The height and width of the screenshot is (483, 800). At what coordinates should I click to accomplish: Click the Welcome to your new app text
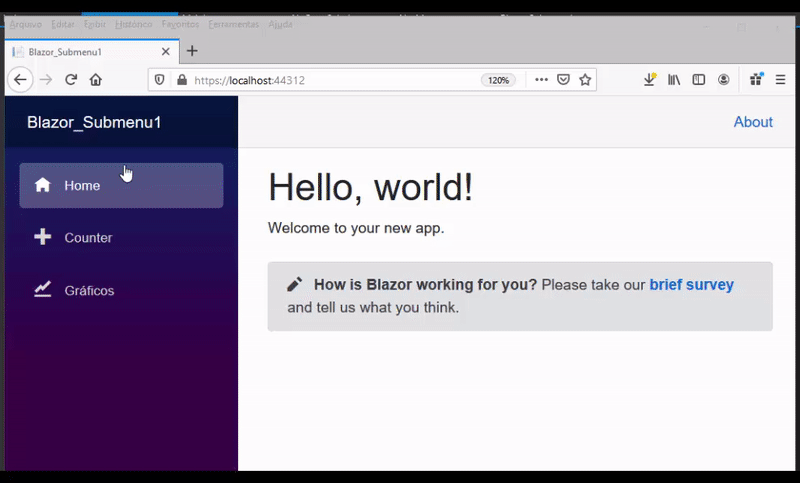click(x=356, y=228)
